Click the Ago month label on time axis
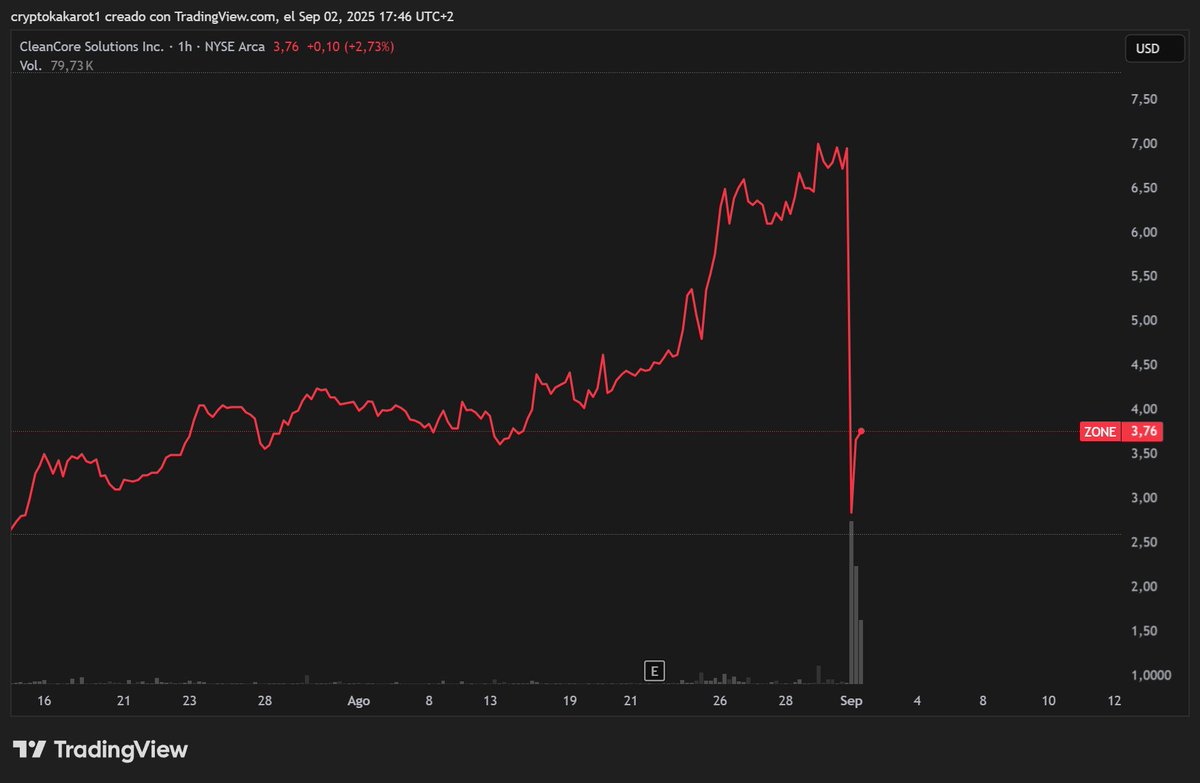Viewport: 1200px width, 783px height. pyautogui.click(x=358, y=701)
